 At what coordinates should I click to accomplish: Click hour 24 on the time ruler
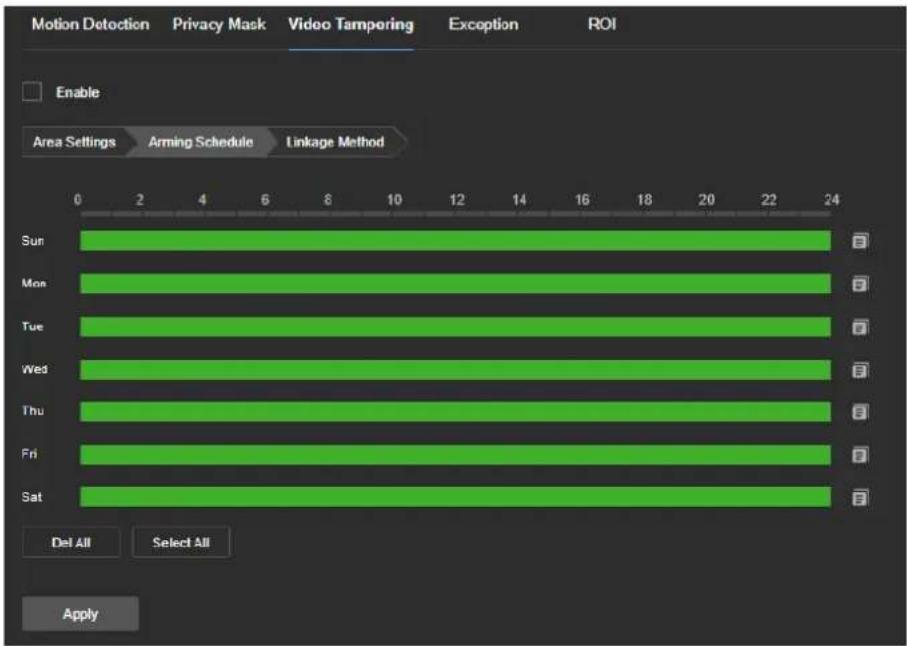click(x=831, y=200)
